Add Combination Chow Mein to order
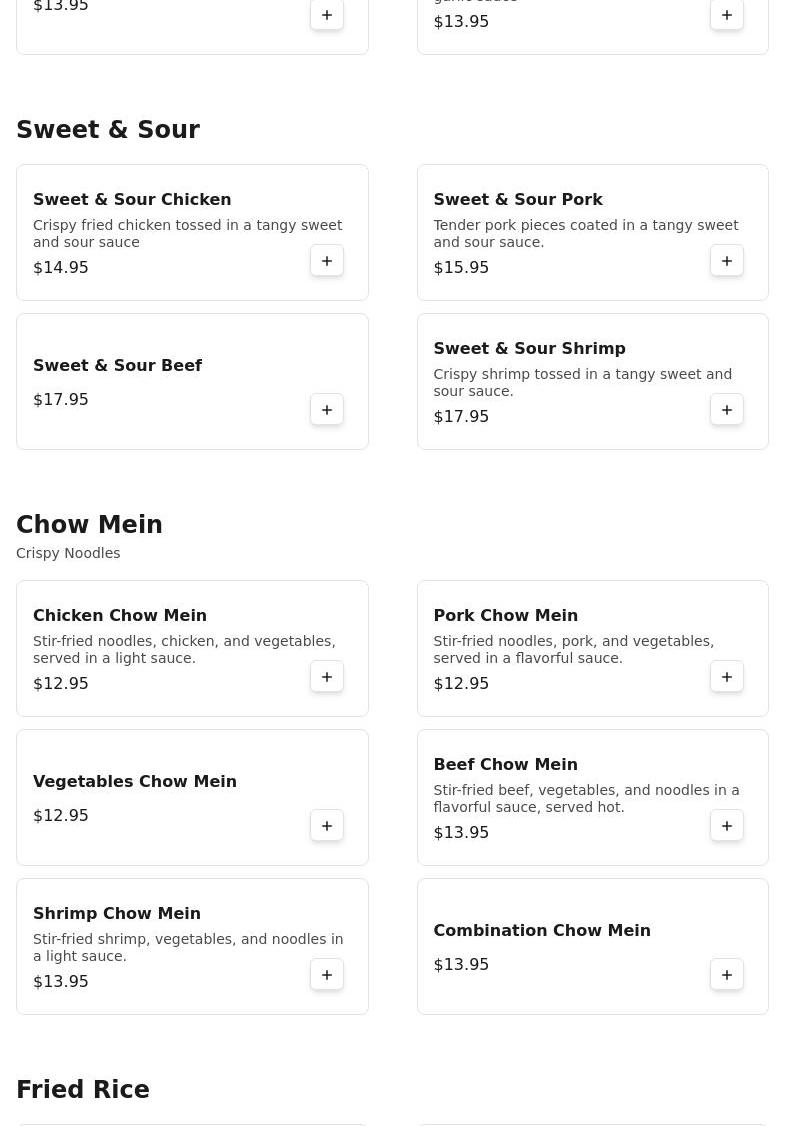 click(x=727, y=975)
